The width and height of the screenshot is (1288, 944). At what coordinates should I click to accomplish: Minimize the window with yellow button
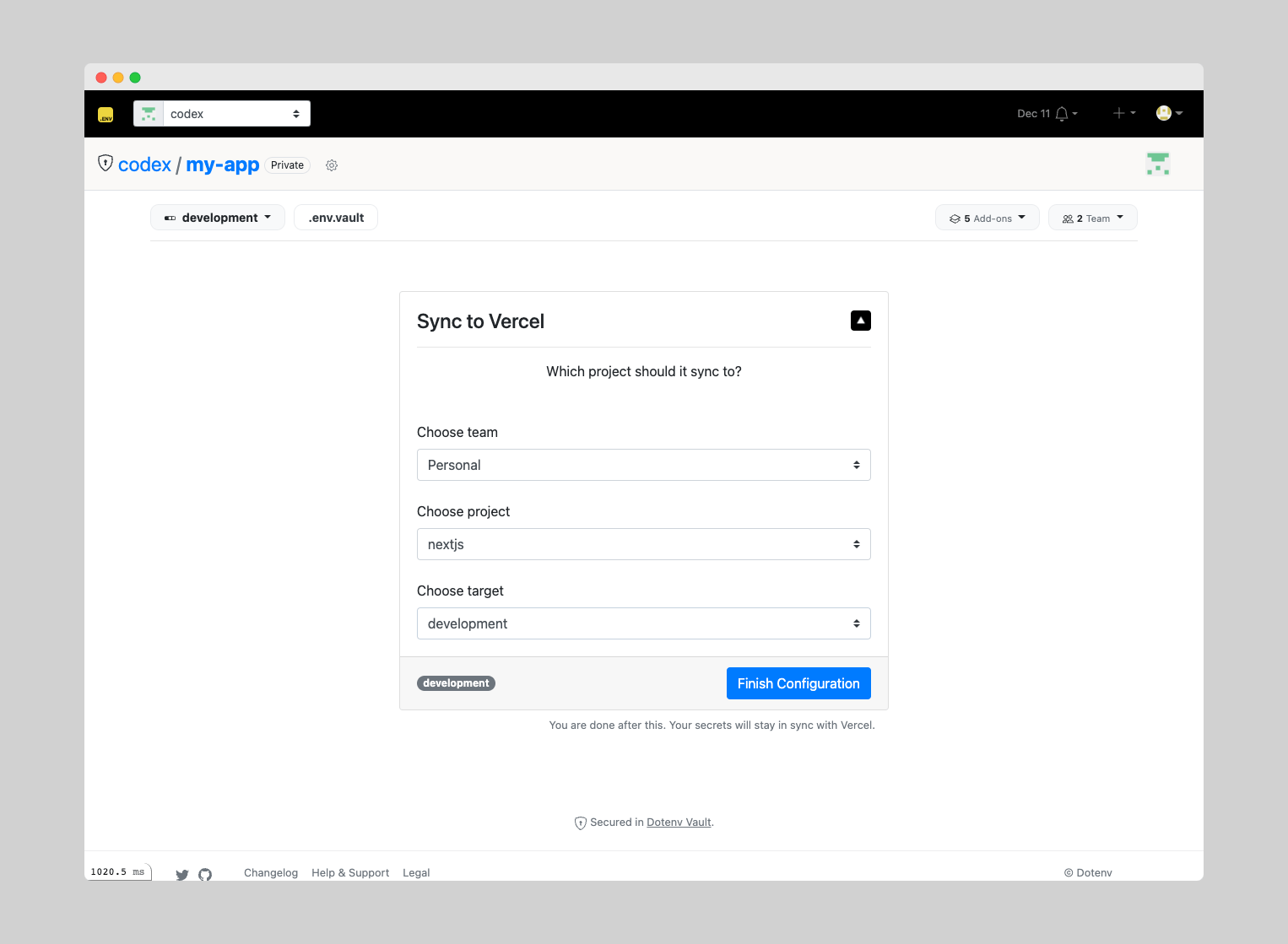(118, 78)
